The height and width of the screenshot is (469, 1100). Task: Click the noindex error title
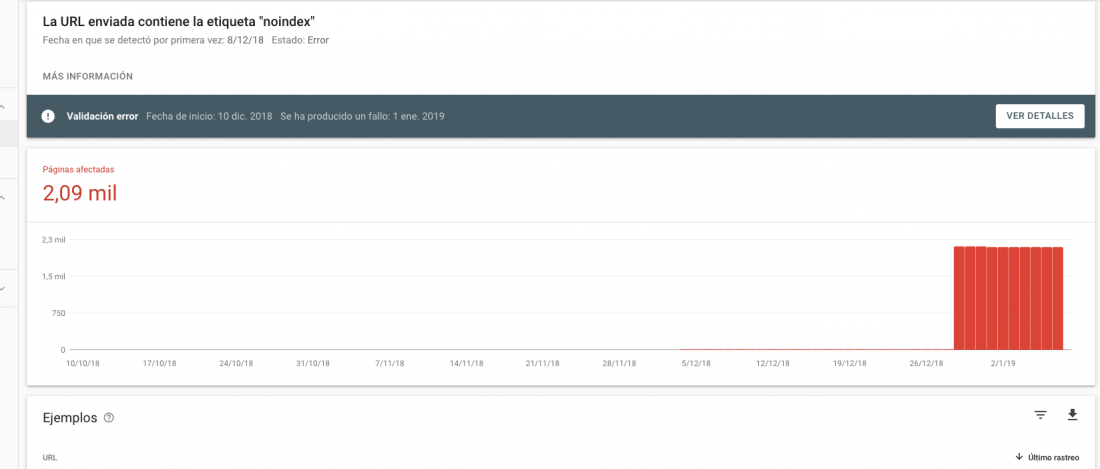coord(178,21)
